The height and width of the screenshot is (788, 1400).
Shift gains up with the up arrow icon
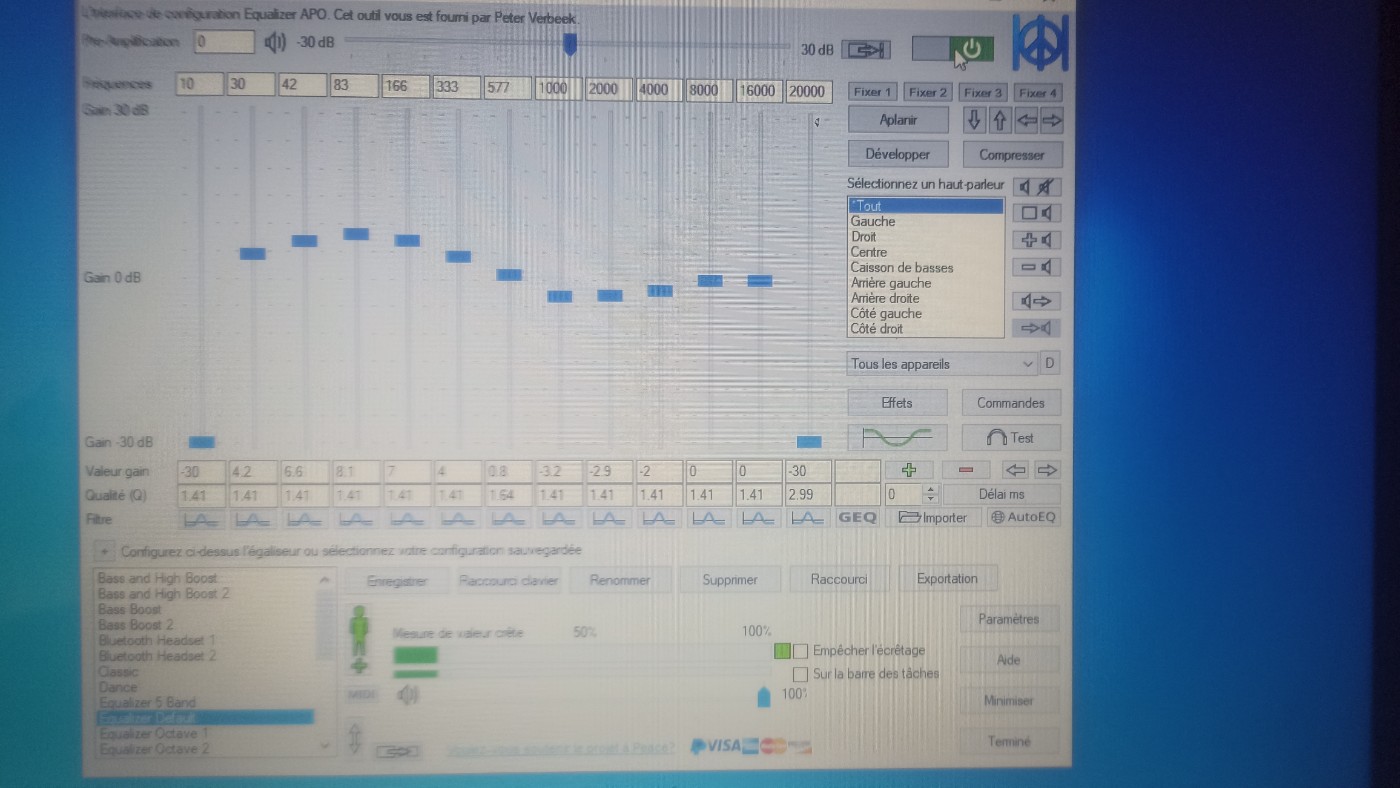[999, 120]
